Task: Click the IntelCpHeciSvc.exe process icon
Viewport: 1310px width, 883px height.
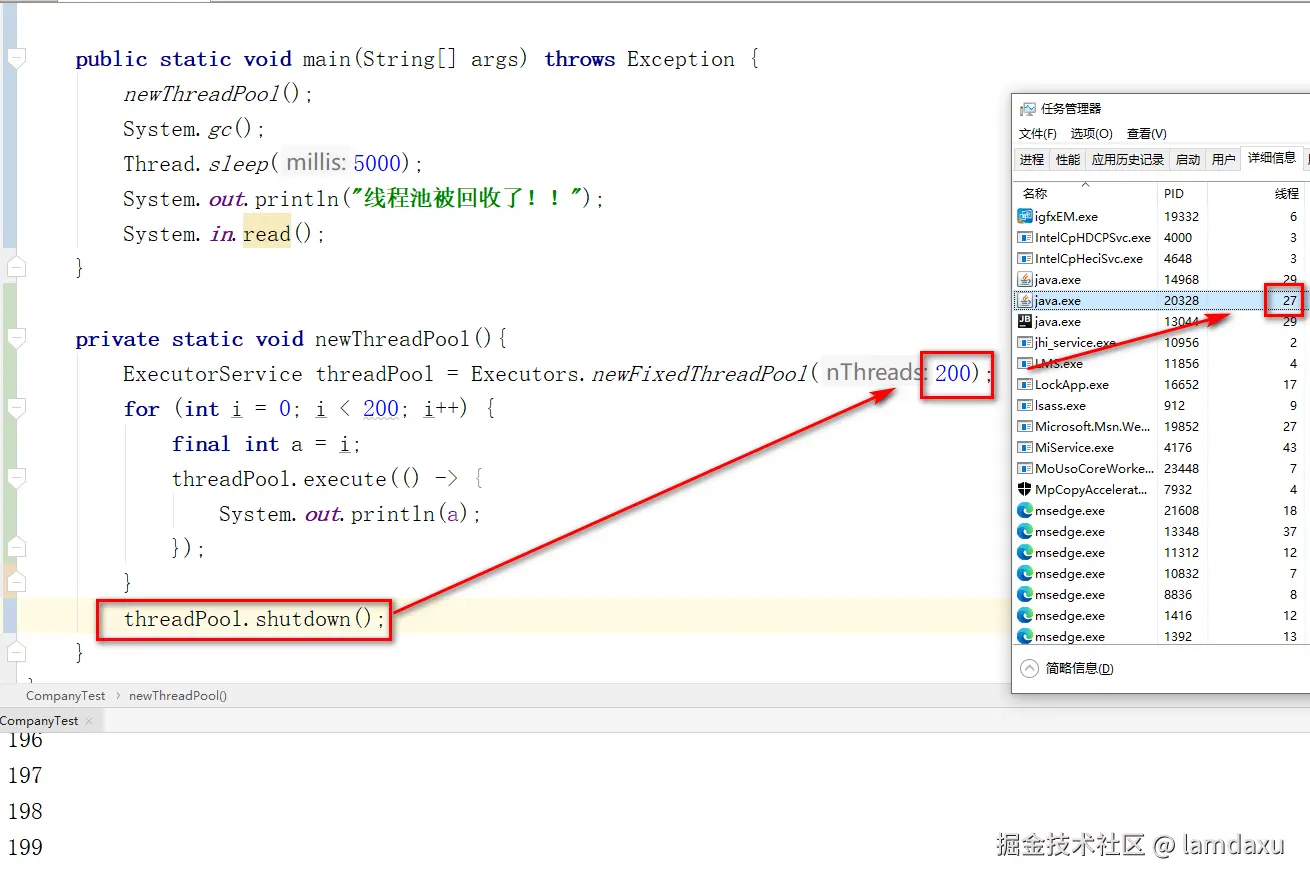Action: pos(1025,258)
